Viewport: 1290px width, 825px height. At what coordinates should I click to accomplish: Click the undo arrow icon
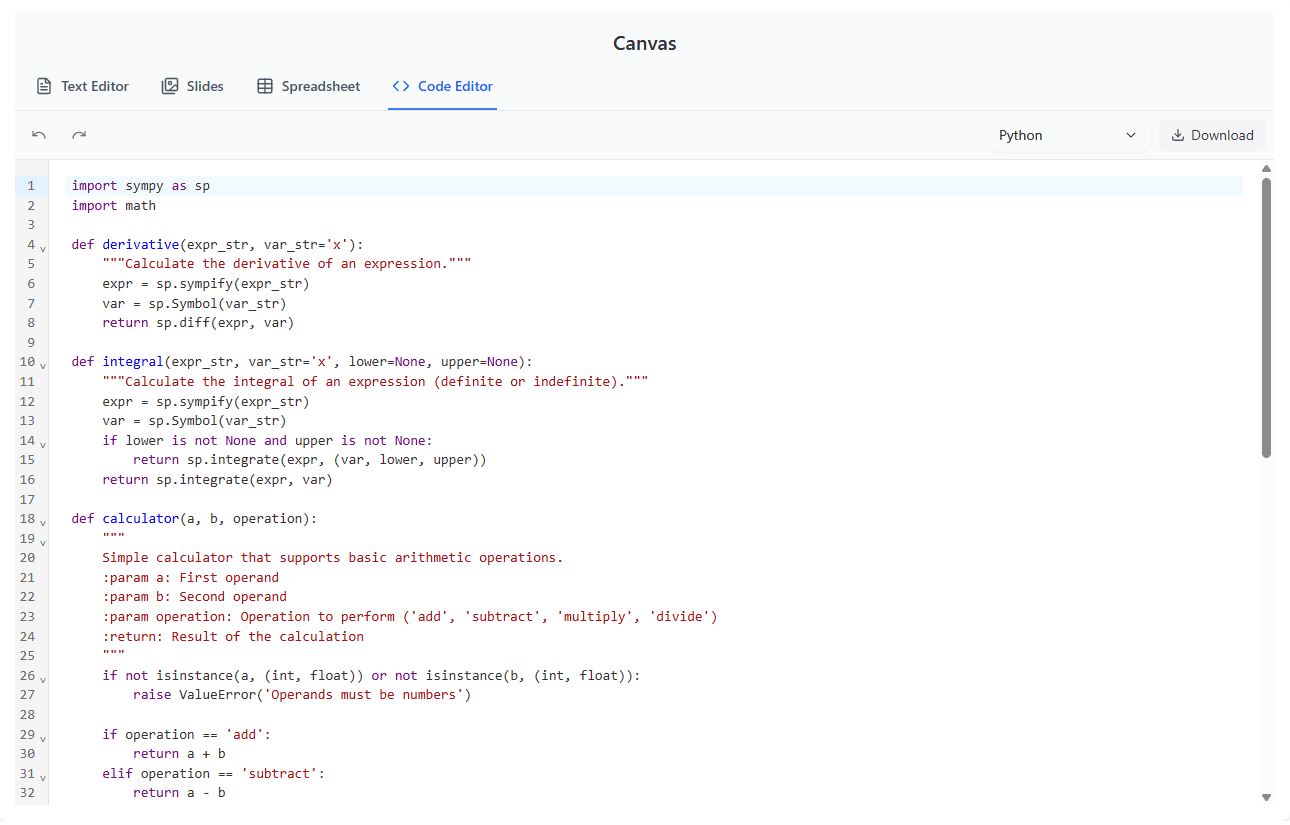38,134
